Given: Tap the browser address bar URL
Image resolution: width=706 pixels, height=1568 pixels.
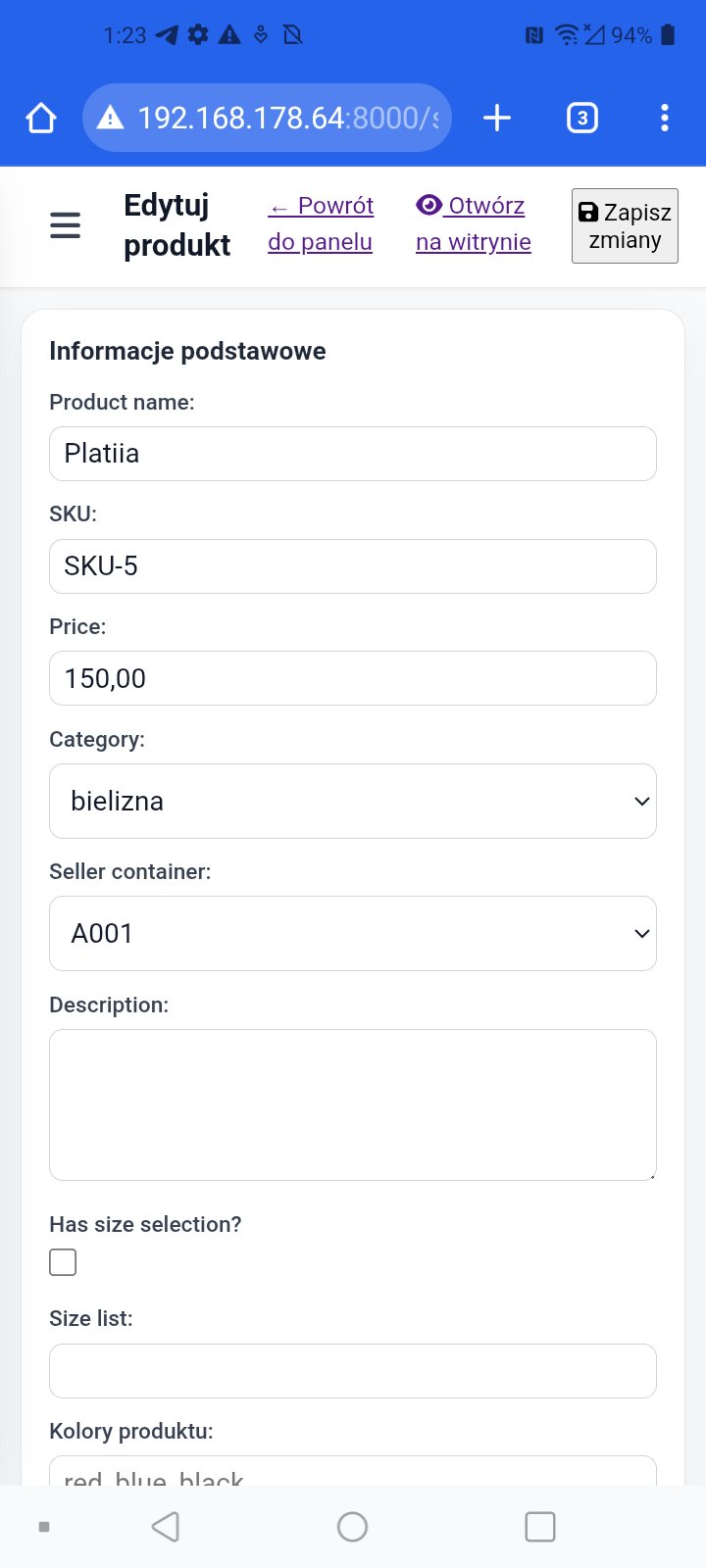Looking at the screenshot, I should point(289,119).
